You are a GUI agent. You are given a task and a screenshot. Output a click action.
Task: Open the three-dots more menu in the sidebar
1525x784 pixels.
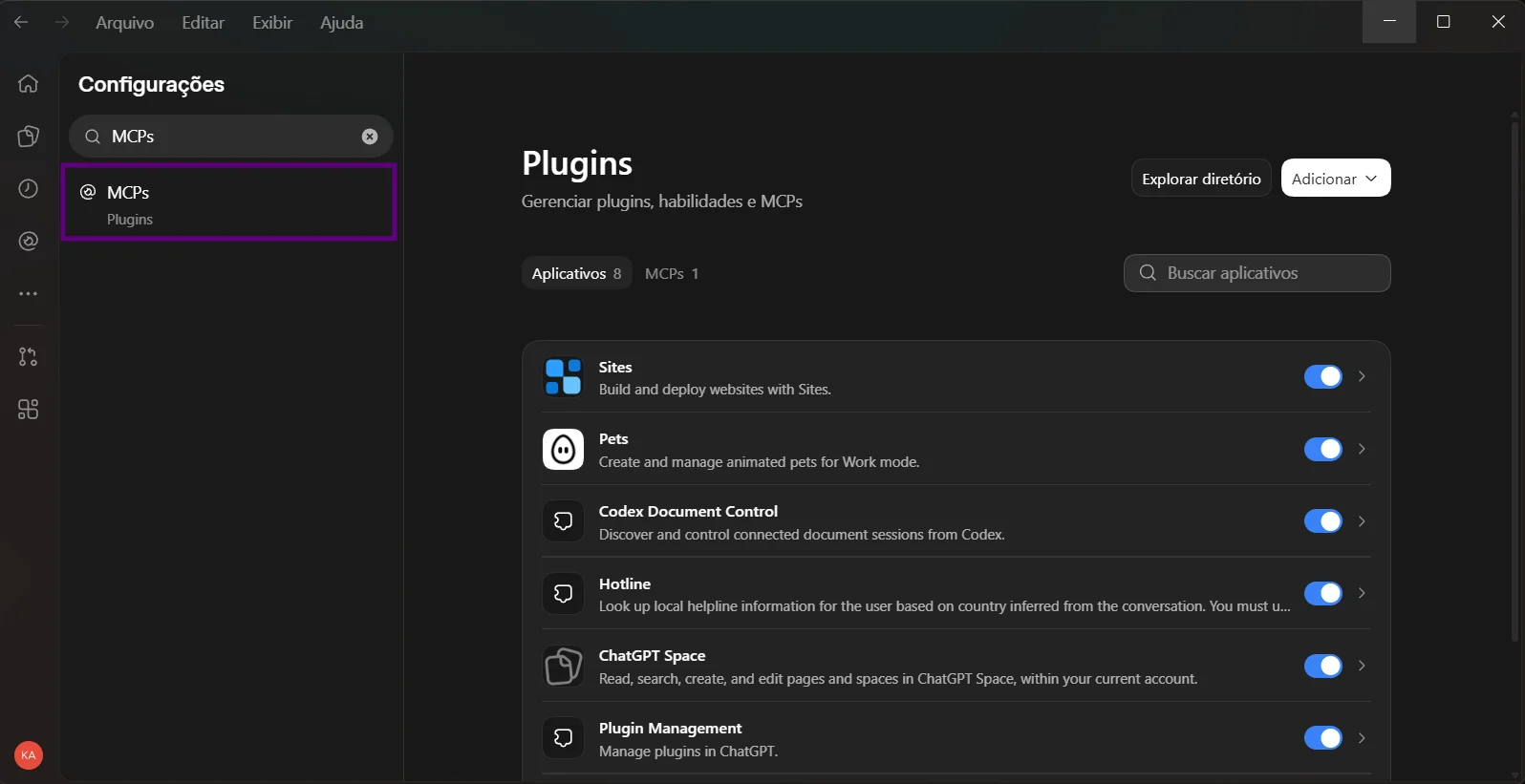[x=28, y=293]
